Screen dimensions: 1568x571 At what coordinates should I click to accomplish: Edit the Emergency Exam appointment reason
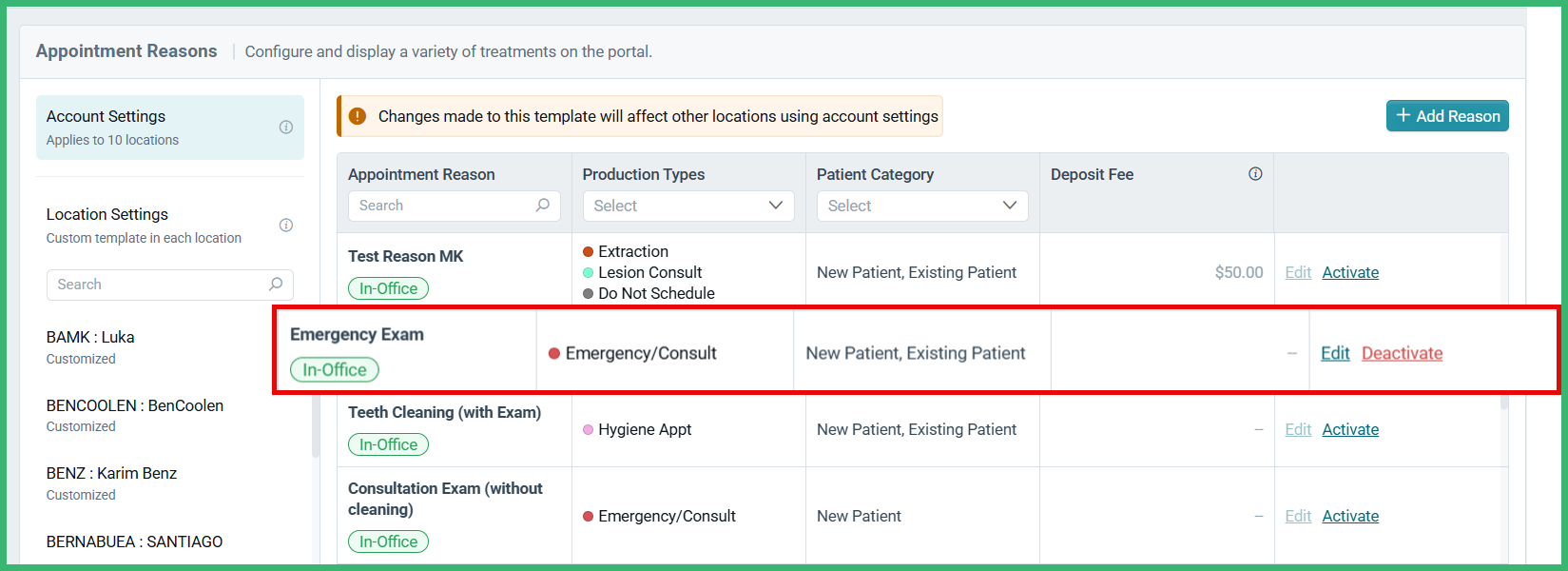tap(1335, 352)
